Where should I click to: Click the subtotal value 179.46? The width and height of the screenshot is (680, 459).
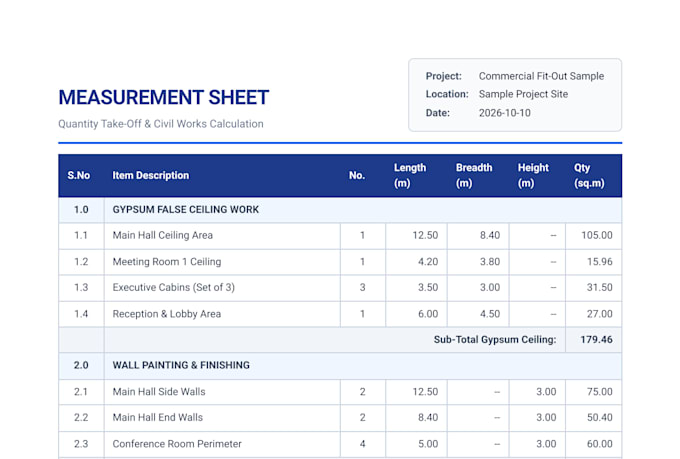[596, 339]
